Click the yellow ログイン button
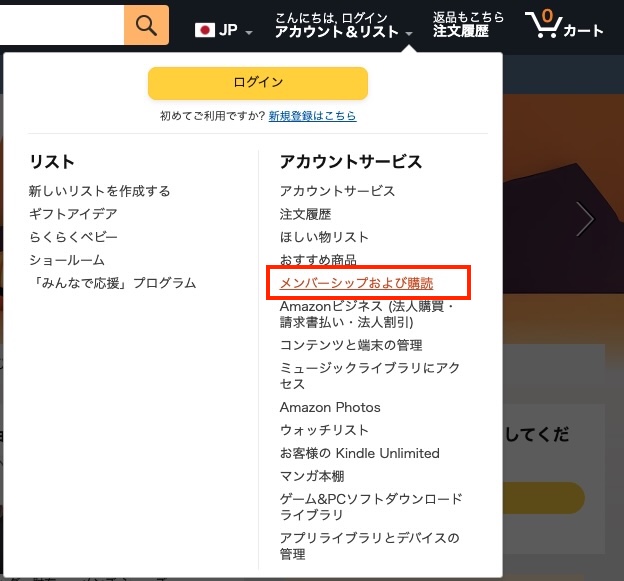Screen dimensions: 624x581 click(x=258, y=83)
